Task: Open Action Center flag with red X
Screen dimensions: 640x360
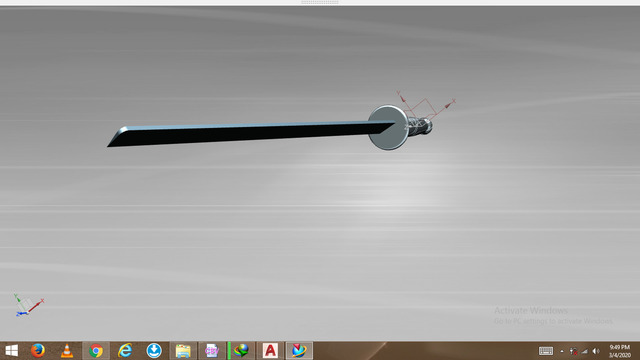Action: click(573, 351)
